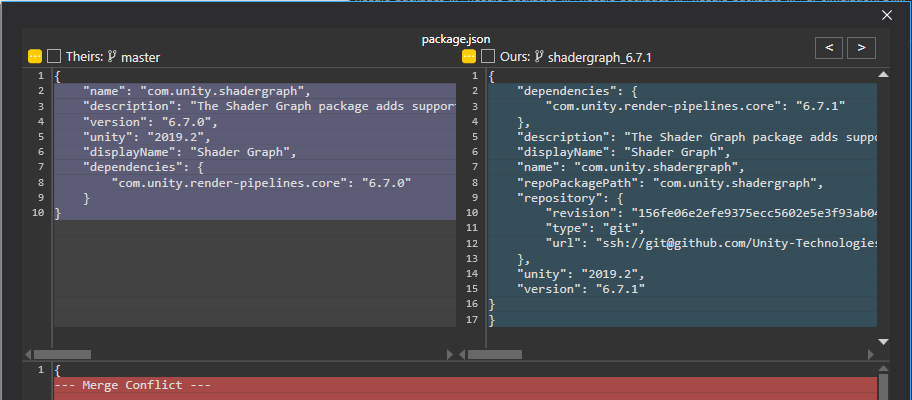Click the Ours pane scroll-up arrow

[x=883, y=74]
